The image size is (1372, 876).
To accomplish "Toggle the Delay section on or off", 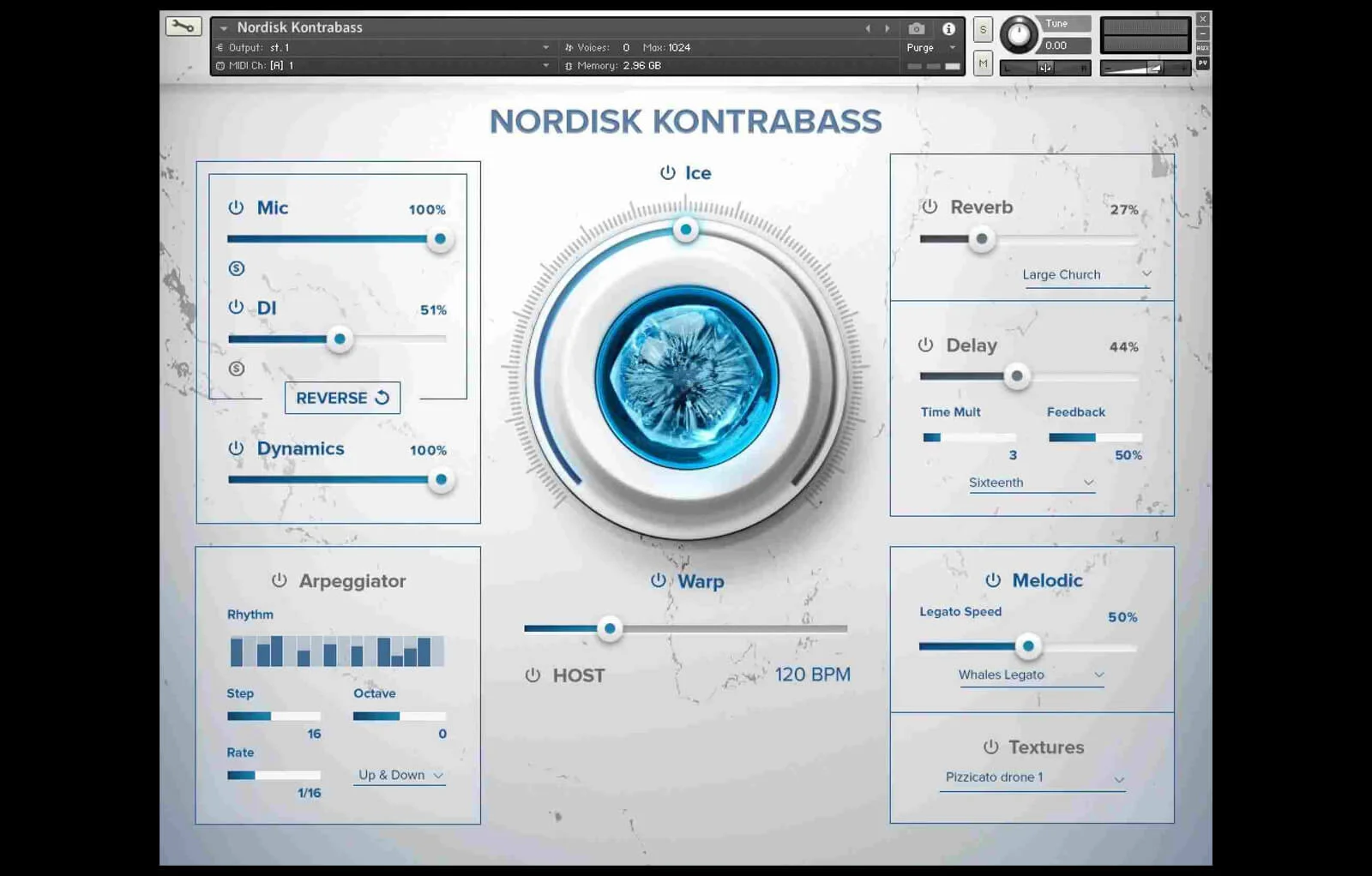I will tap(926, 345).
